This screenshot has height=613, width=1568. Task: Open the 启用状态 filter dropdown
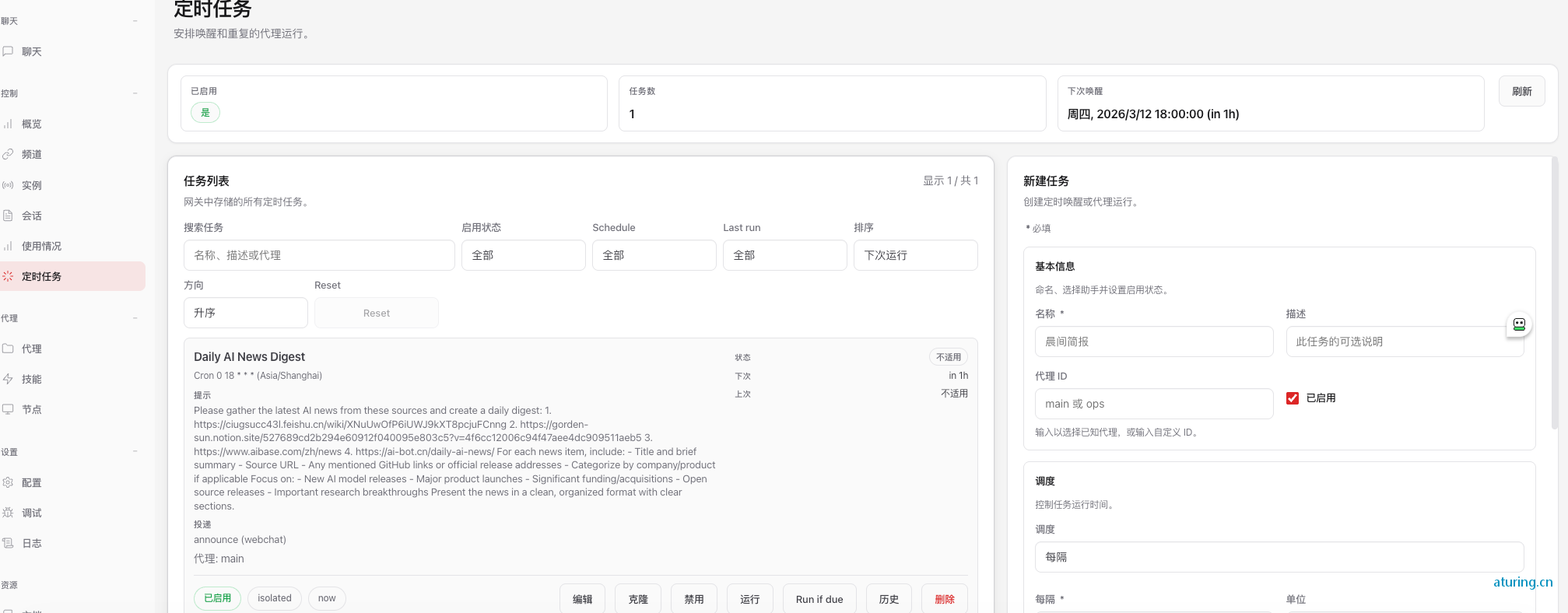click(523, 255)
